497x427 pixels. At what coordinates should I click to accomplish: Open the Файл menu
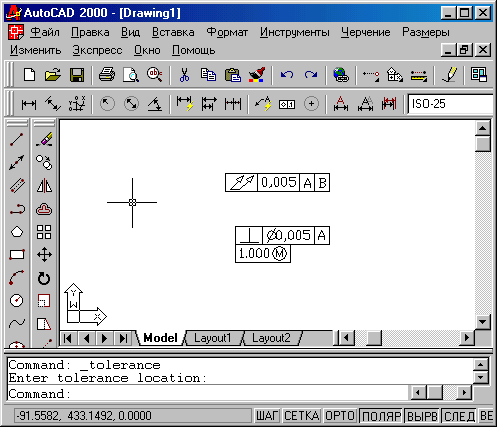(45, 32)
